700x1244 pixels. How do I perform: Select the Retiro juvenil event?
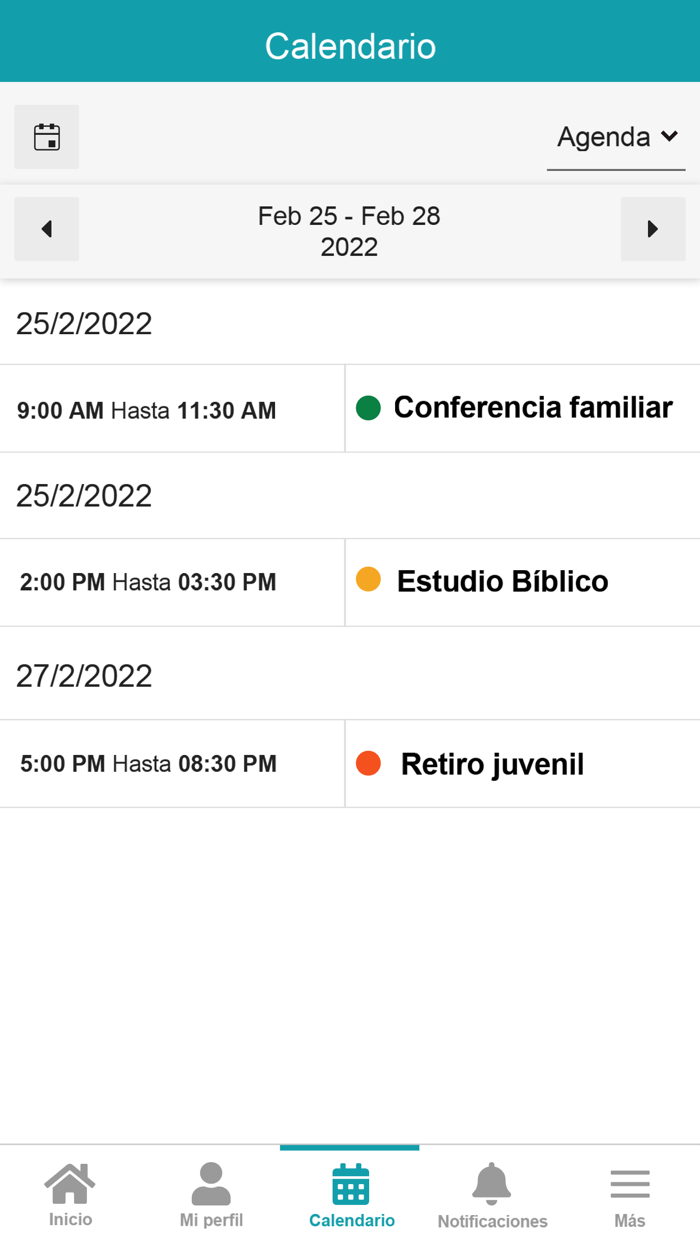(x=492, y=765)
